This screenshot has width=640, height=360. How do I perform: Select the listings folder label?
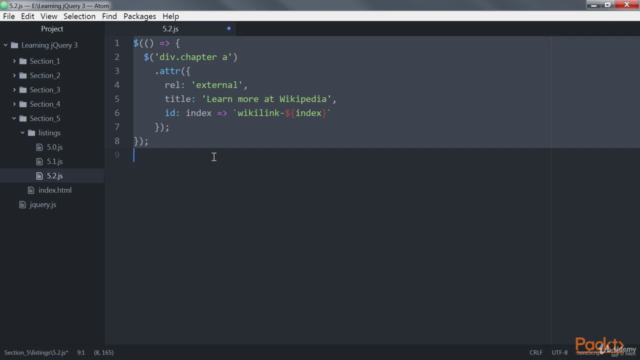tap(49, 133)
